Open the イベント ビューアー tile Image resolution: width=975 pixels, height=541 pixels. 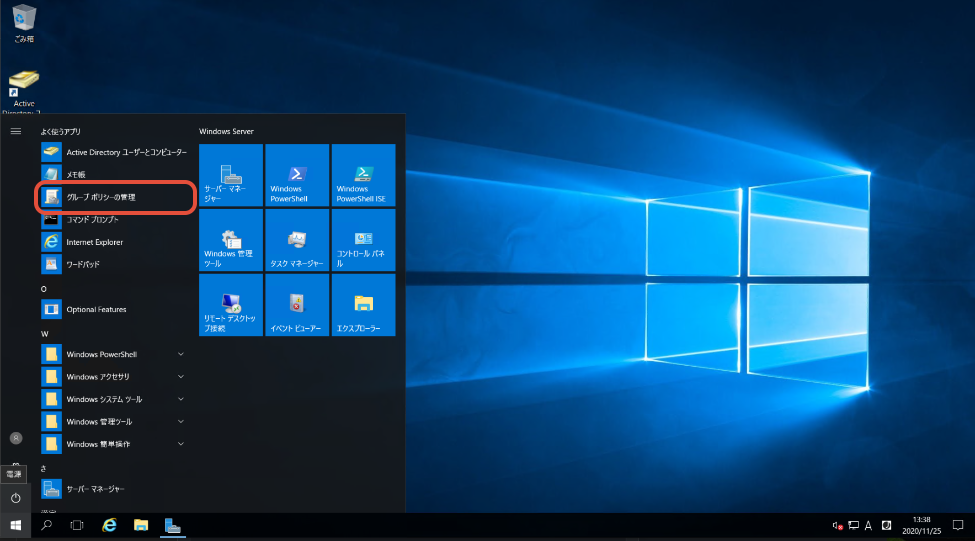tap(297, 305)
